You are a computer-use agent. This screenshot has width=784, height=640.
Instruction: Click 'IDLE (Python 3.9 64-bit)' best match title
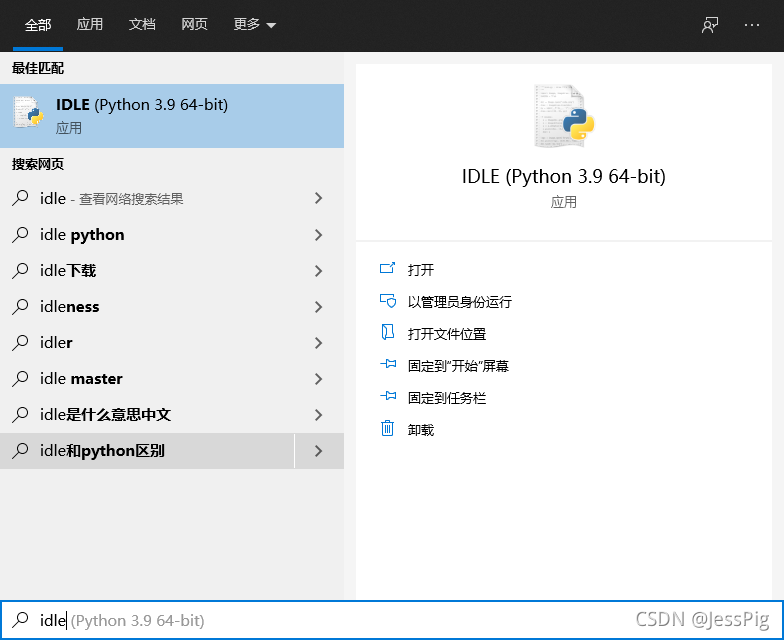click(142, 104)
